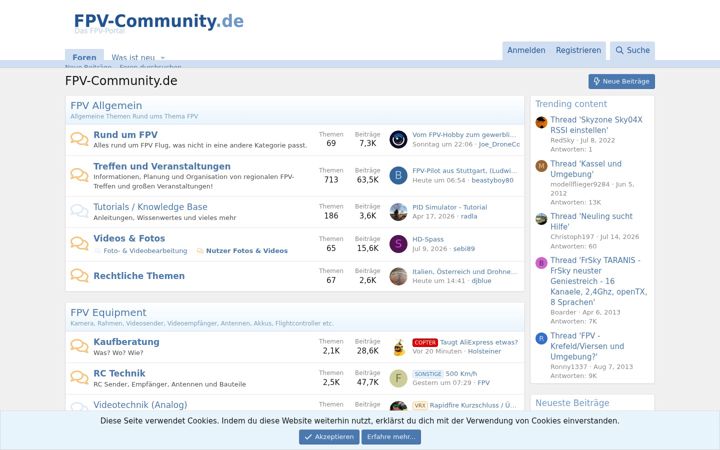The height and width of the screenshot is (450, 720).
Task: Click the F avatar in RC Technik row
Action: tap(398, 378)
